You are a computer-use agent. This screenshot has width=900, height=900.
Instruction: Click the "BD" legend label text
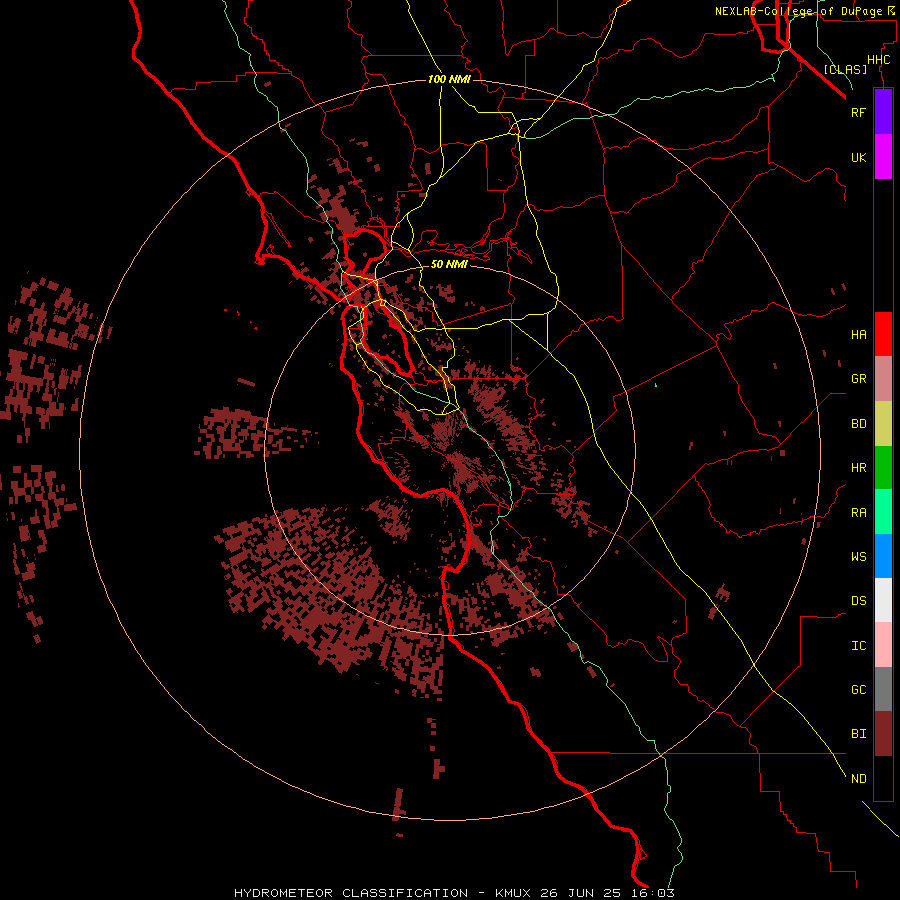coord(858,424)
